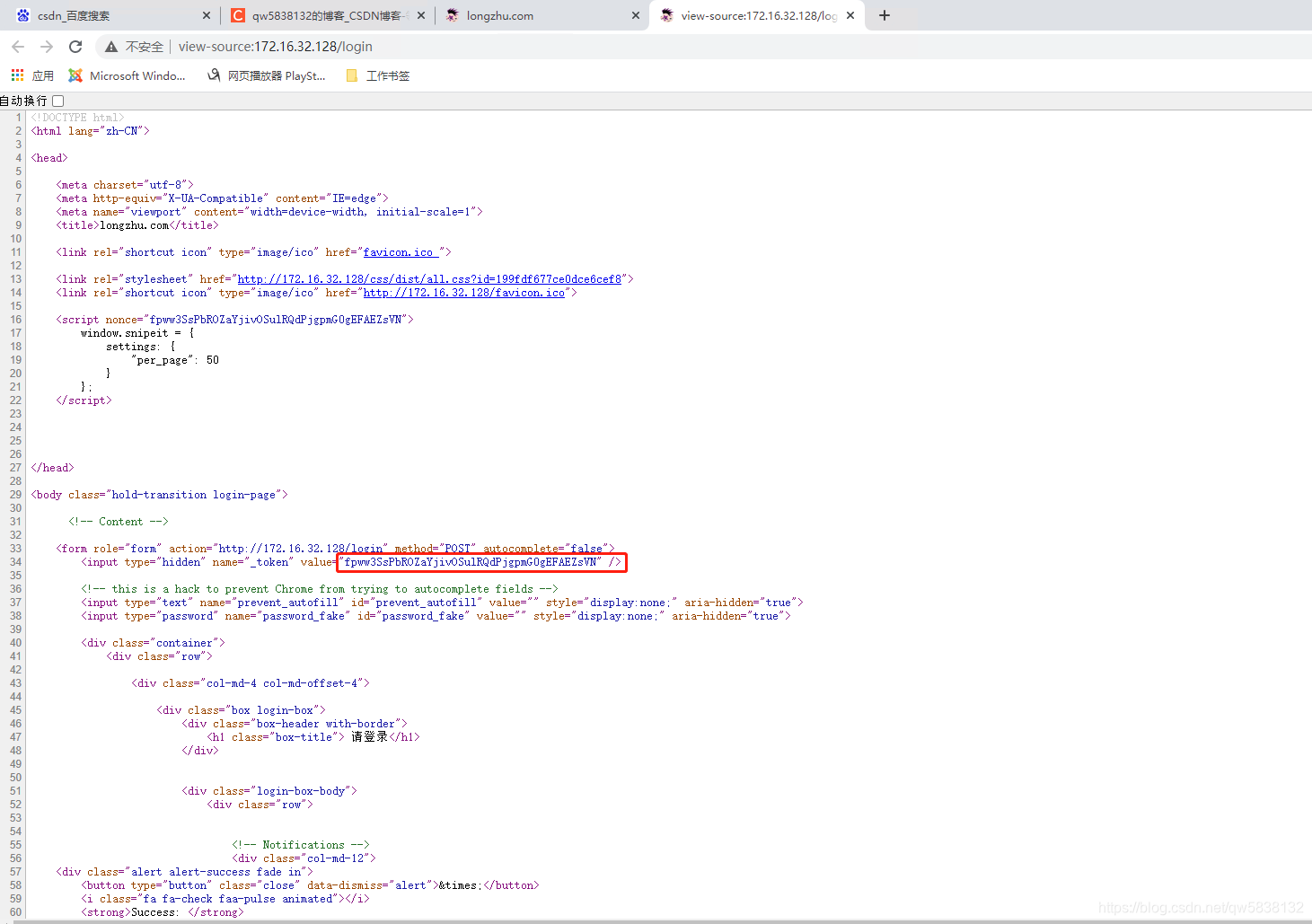Select the view-source:172.16.32.128/login tab

[x=758, y=15]
